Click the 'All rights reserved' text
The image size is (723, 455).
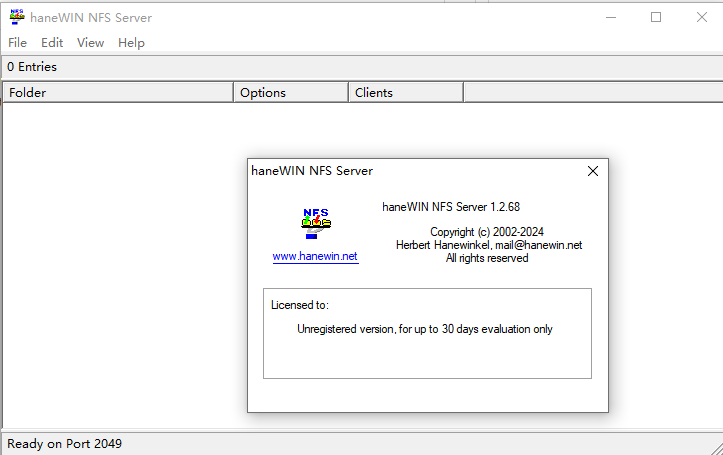pos(487,258)
